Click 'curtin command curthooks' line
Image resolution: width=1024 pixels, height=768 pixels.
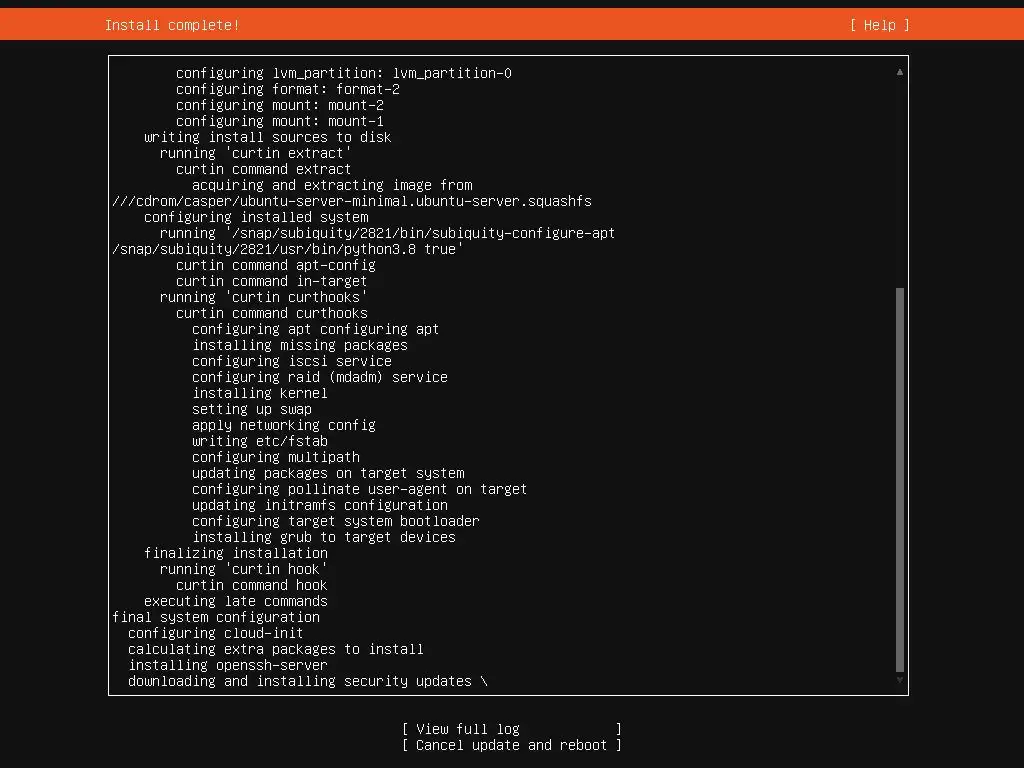[272, 313]
